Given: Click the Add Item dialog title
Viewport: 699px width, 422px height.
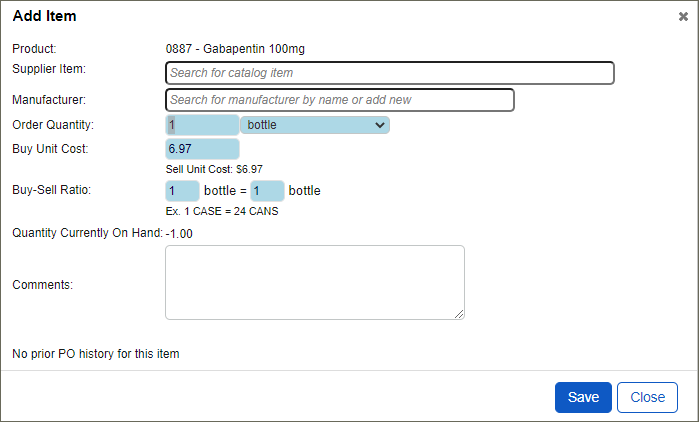Looking at the screenshot, I should (45, 16).
